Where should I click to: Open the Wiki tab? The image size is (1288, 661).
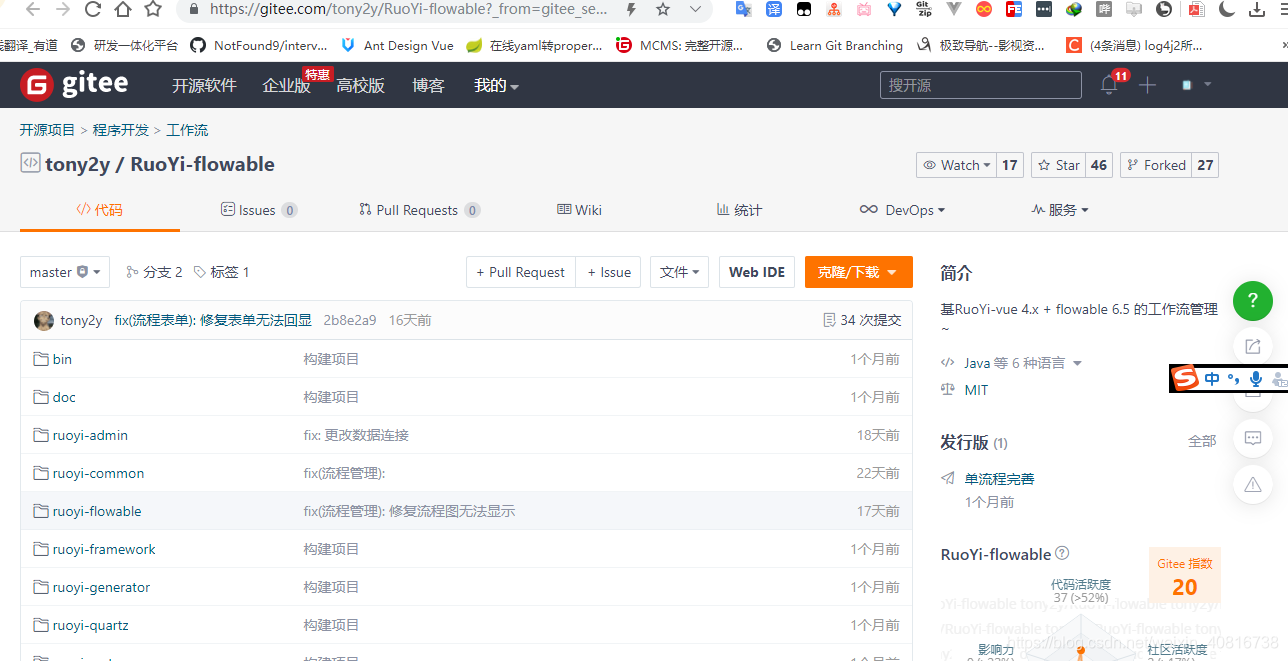579,210
